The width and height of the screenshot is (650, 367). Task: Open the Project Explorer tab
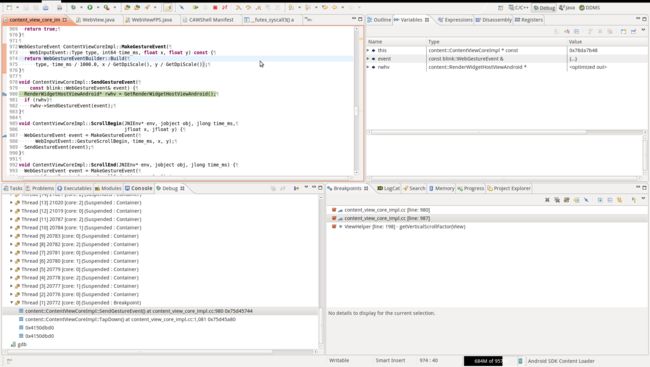click(x=509, y=188)
